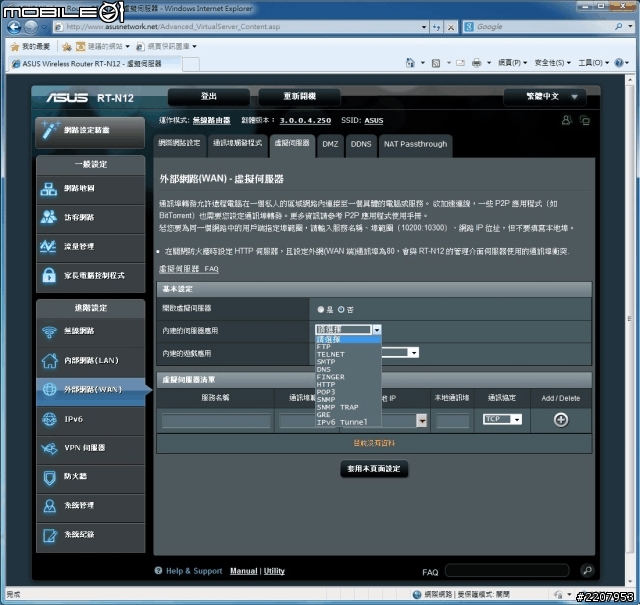Choose IPv6 Tunnel from the list
Viewport: 640px width, 605px height.
348,423
